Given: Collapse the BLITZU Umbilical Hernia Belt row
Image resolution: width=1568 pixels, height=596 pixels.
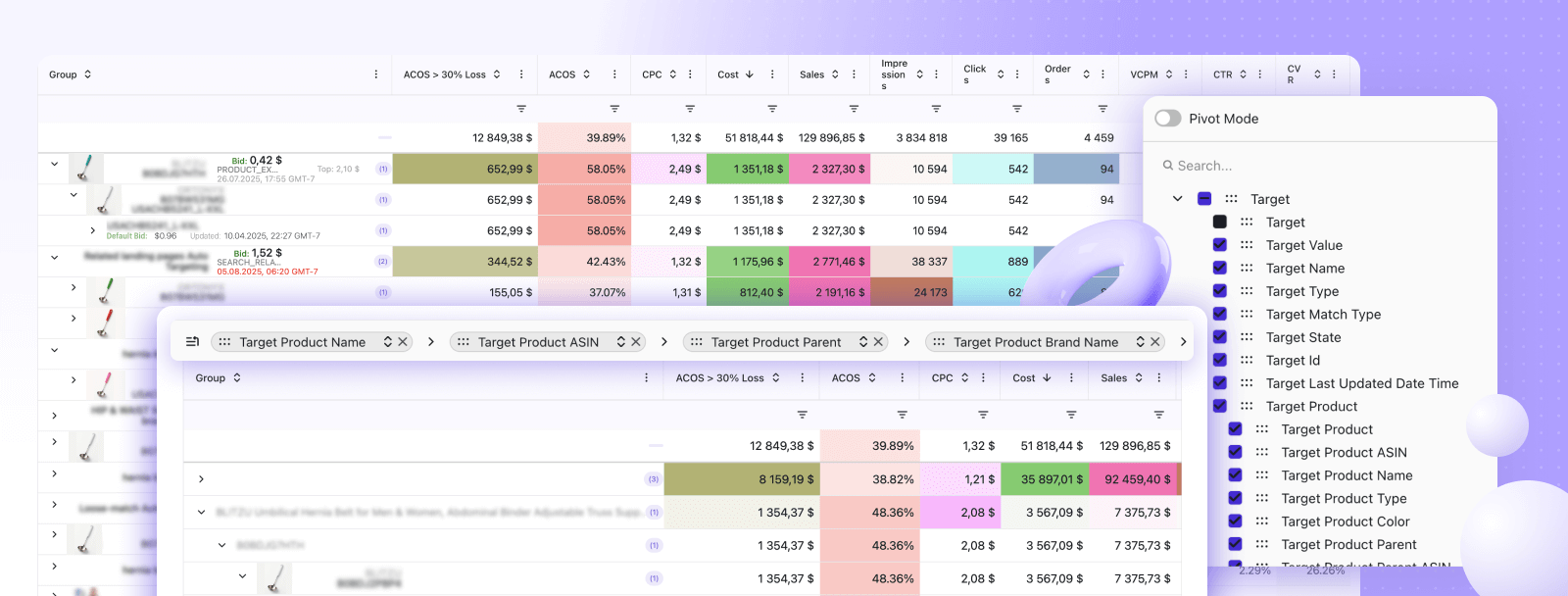Looking at the screenshot, I should pos(201,512).
